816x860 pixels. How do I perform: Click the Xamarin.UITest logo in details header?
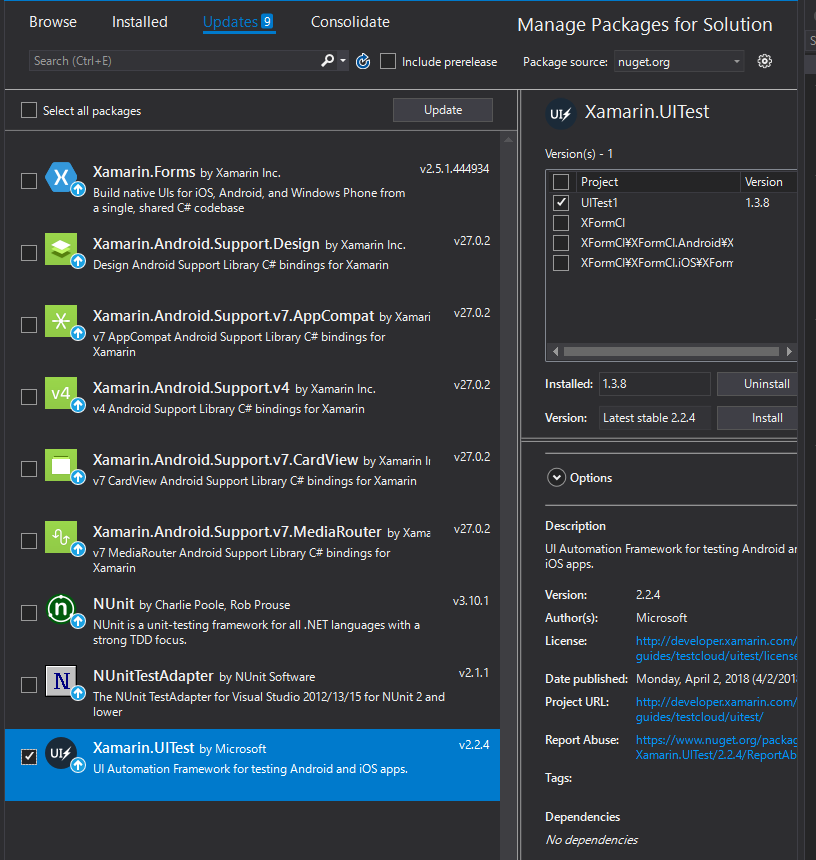pos(560,114)
